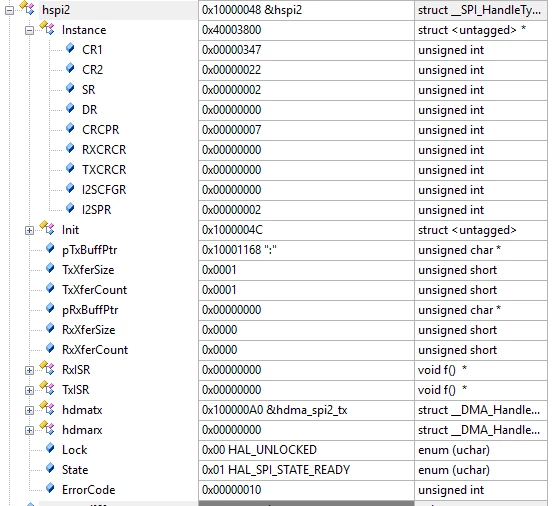This screenshot has width=554, height=506.
Task: Click the TxISR pointer icon
Action: [47, 388]
